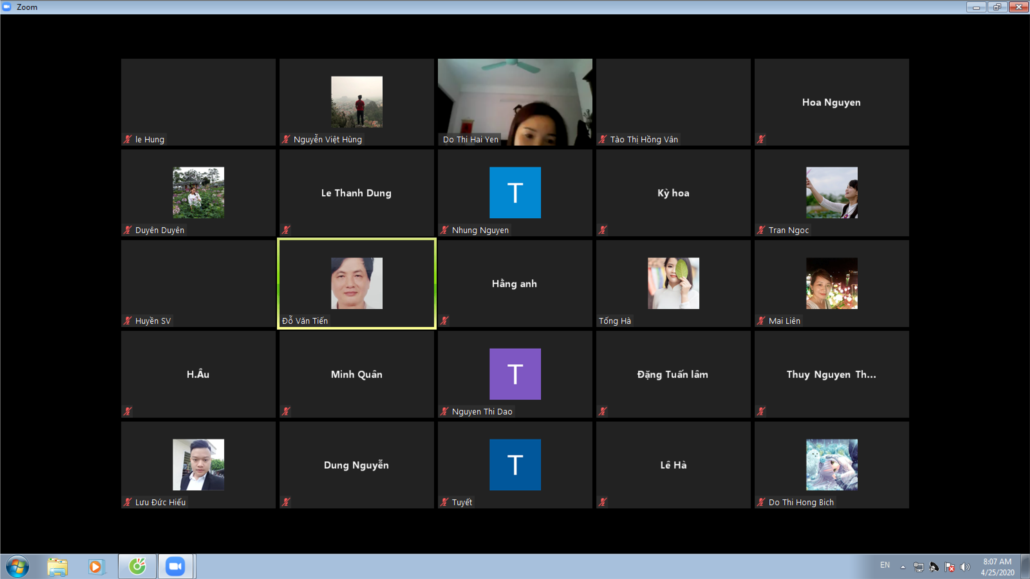The width and height of the screenshot is (1030, 579).
Task: Click Nguyen Thi Dao's purple T avatar
Action: coord(515,374)
